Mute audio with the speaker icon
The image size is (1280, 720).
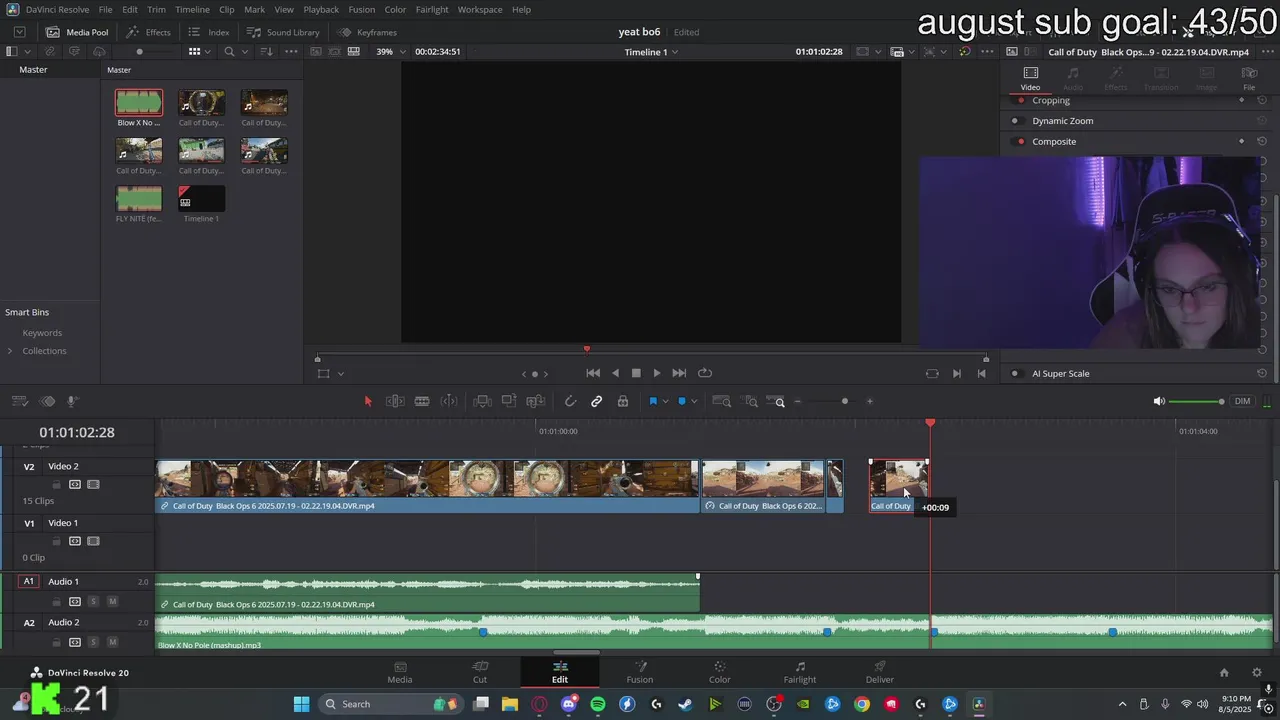click(x=1159, y=401)
